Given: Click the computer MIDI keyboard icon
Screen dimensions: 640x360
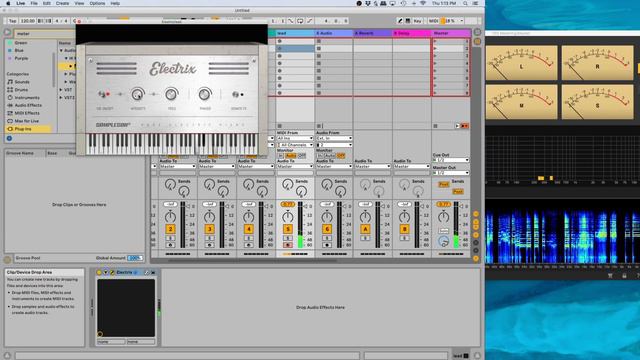Looking at the screenshot, I should point(407,21).
